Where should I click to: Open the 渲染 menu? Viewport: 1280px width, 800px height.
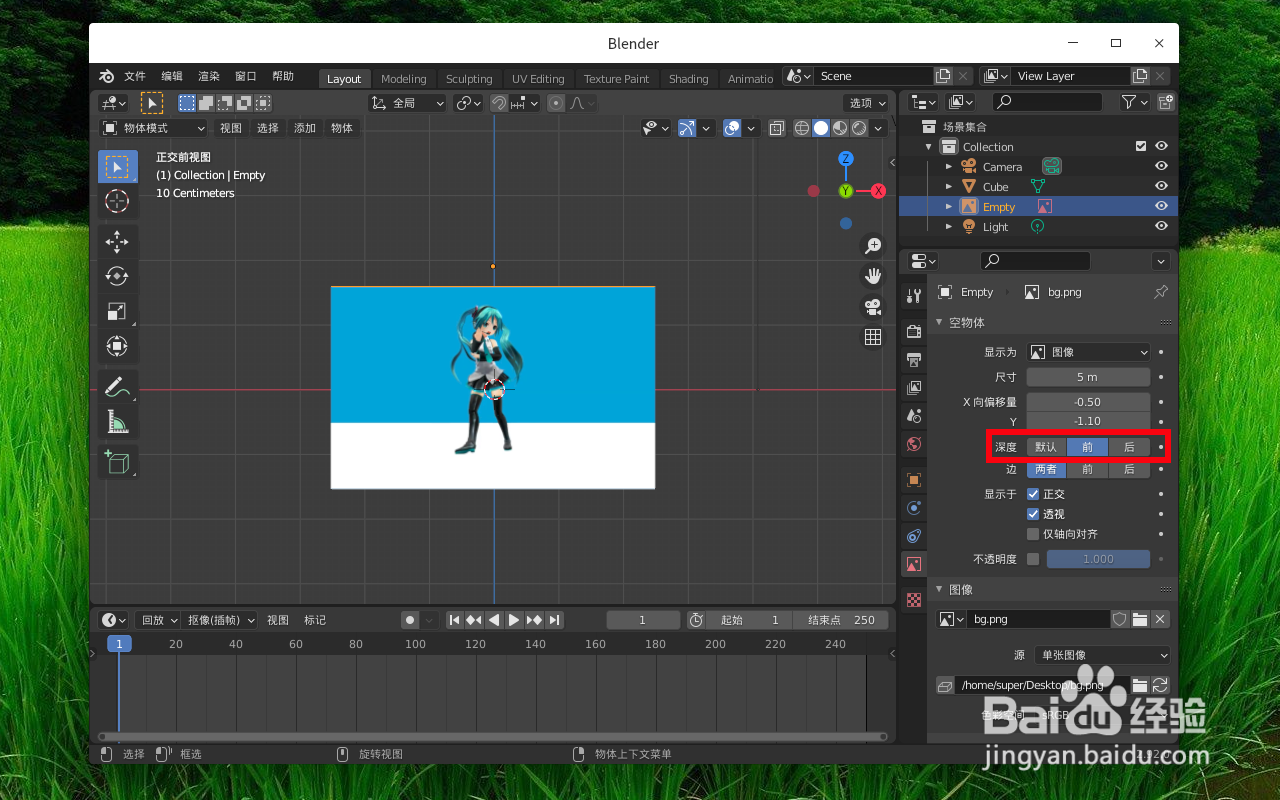pyautogui.click(x=209, y=77)
